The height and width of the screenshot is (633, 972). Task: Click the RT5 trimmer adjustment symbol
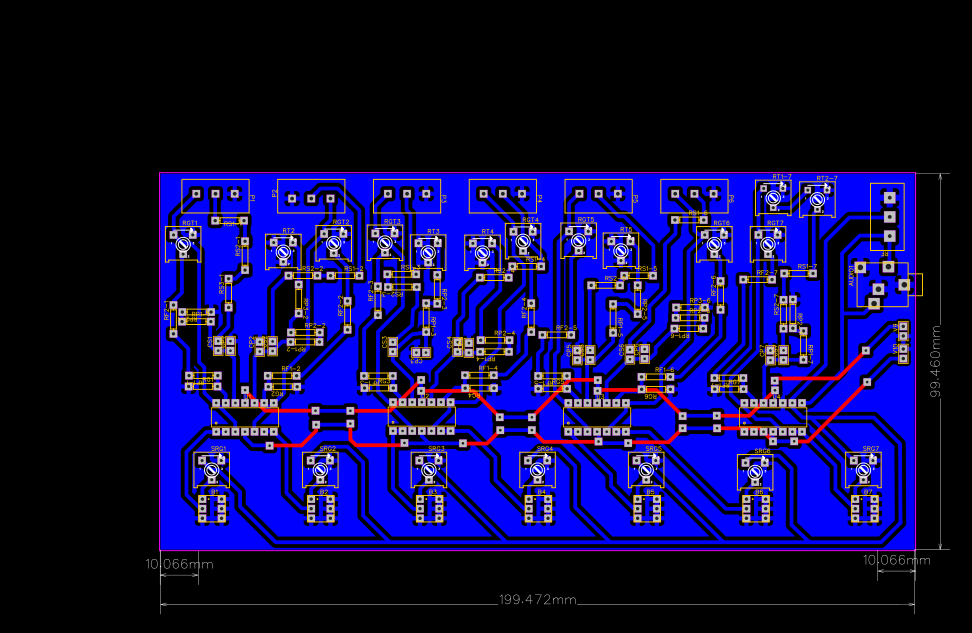tap(621, 251)
